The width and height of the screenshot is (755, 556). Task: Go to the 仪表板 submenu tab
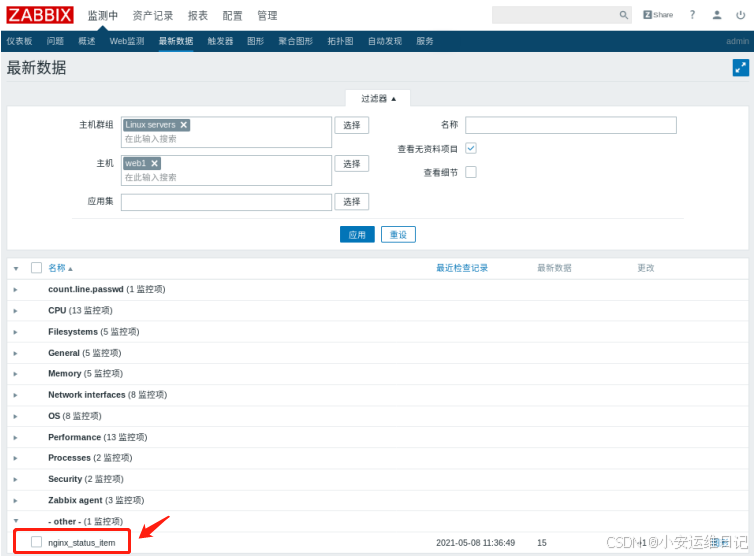(19, 41)
